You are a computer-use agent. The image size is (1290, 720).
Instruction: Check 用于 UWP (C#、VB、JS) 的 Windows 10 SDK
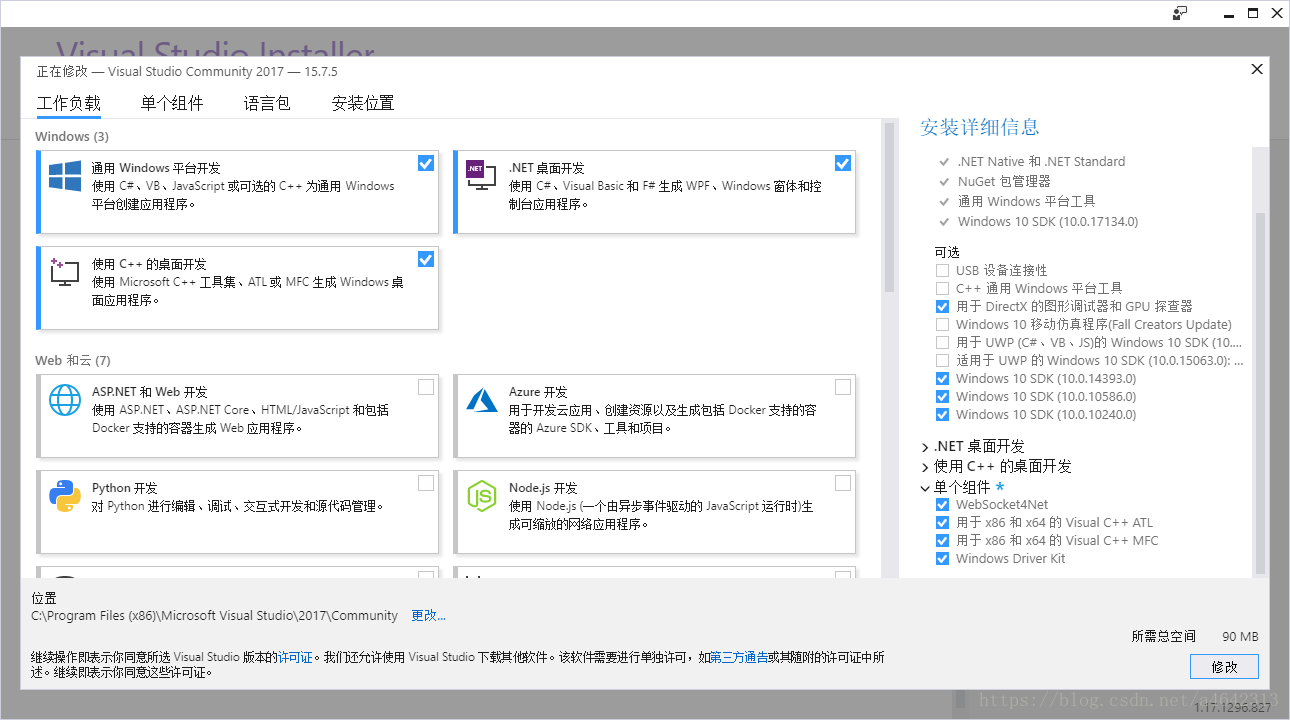pos(942,342)
